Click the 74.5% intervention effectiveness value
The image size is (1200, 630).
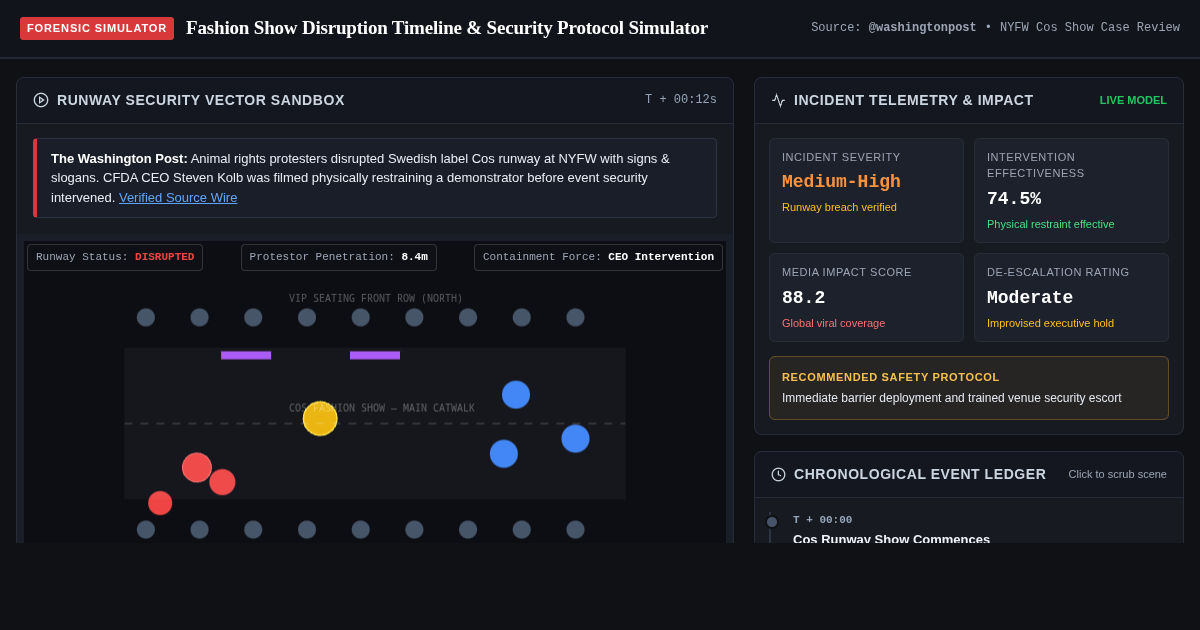point(1014,199)
